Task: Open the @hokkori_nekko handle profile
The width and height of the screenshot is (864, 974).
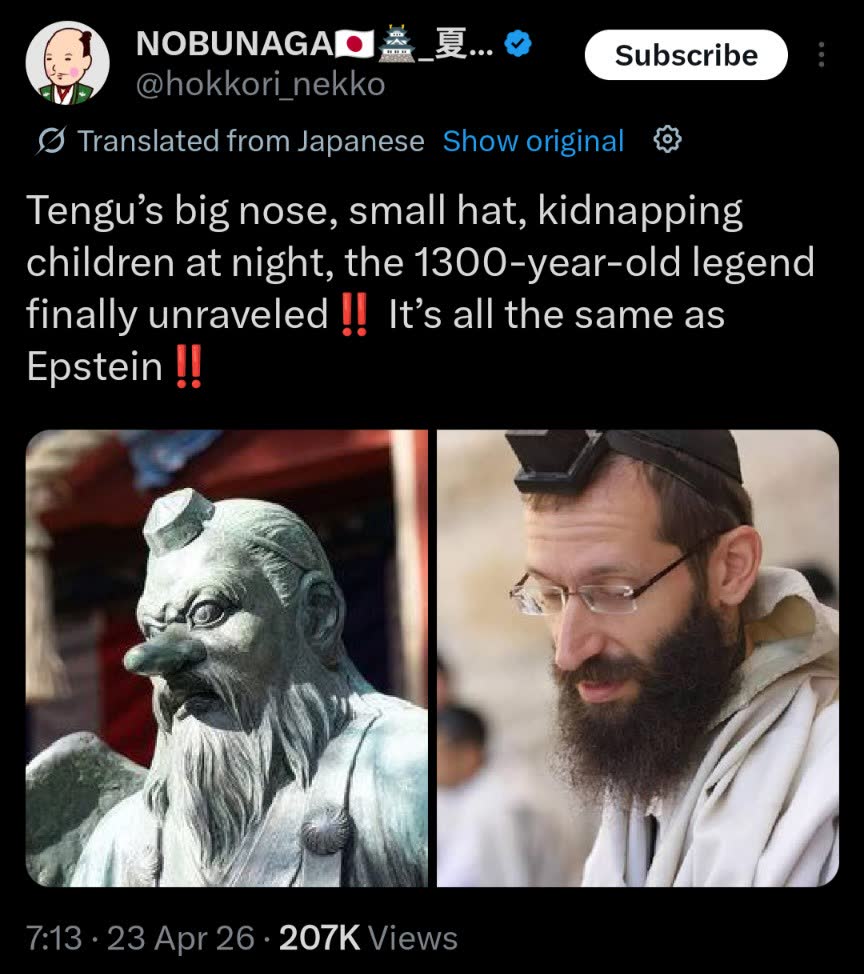Action: coord(260,85)
